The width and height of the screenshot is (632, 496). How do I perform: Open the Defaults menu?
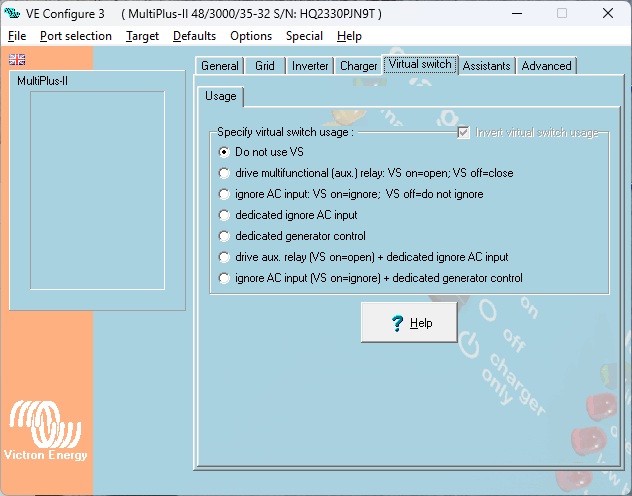click(194, 36)
